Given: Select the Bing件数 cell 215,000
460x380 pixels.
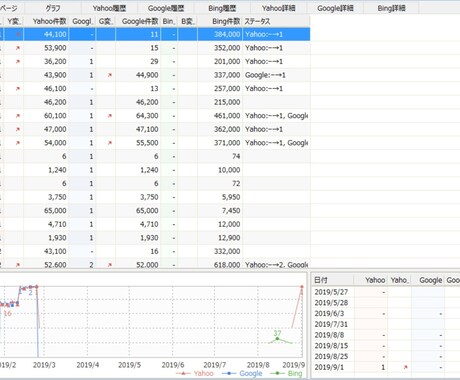Looking at the screenshot, I should [x=220, y=102].
